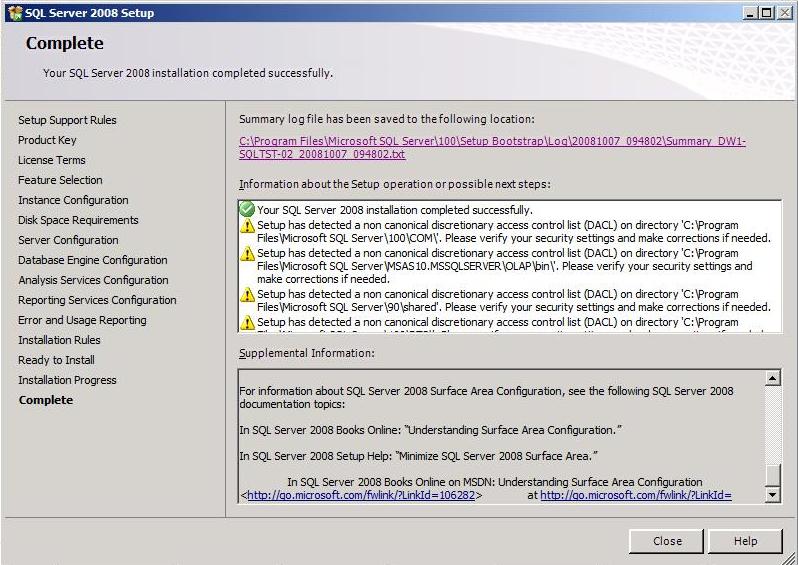
Task: Click warning icon for 100\COM directory
Action: [247, 225]
